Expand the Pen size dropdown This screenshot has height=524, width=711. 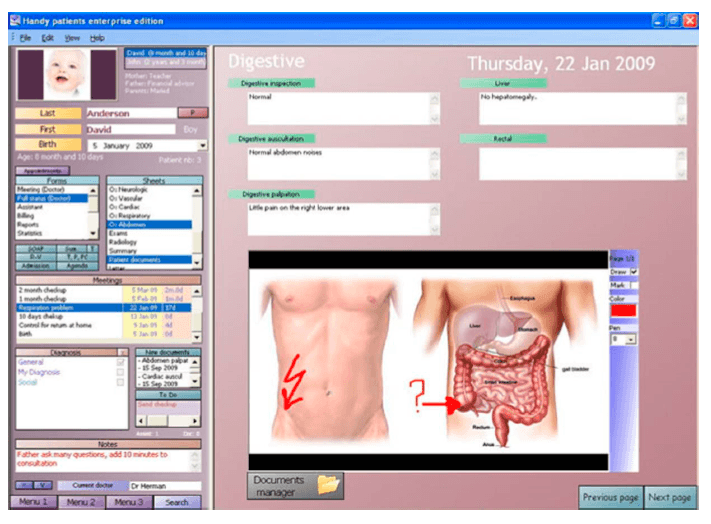tap(631, 340)
